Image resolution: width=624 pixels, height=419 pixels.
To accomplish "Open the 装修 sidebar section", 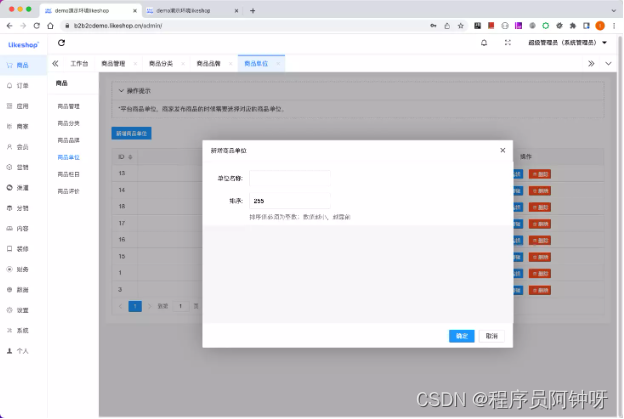I will 18,249.
